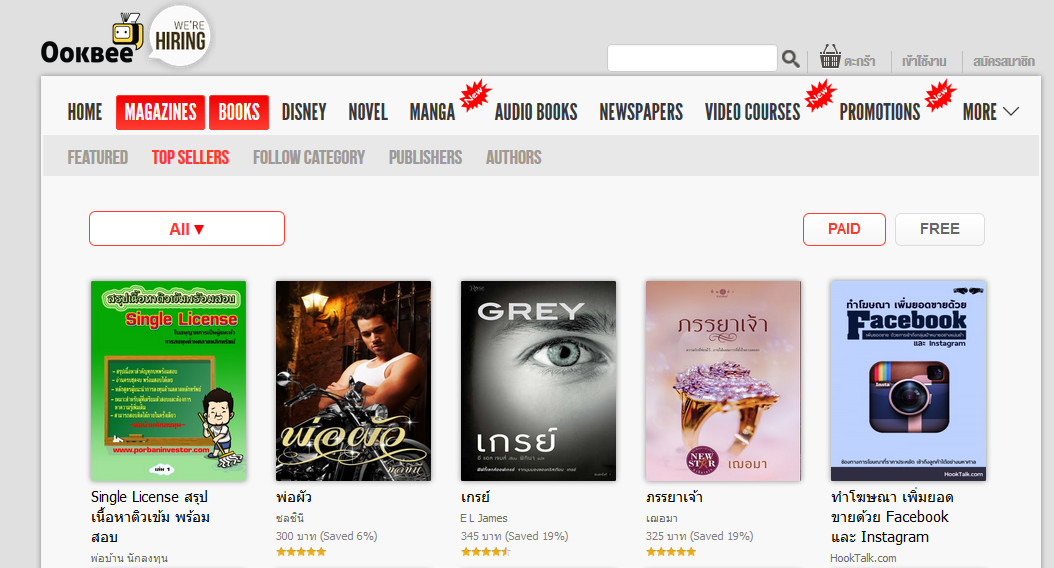
Task: Expand the MORE menu chevron
Action: pyautogui.click(x=1011, y=112)
